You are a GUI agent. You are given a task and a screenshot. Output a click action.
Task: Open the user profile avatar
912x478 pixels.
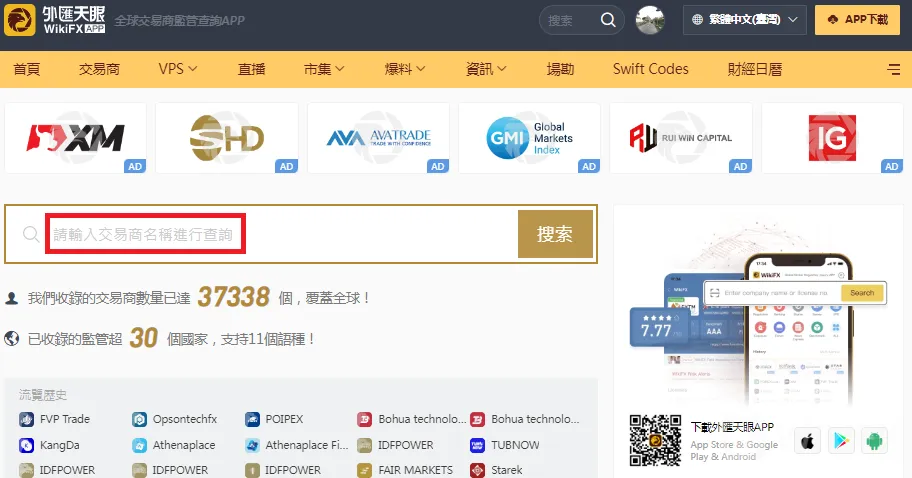(650, 20)
